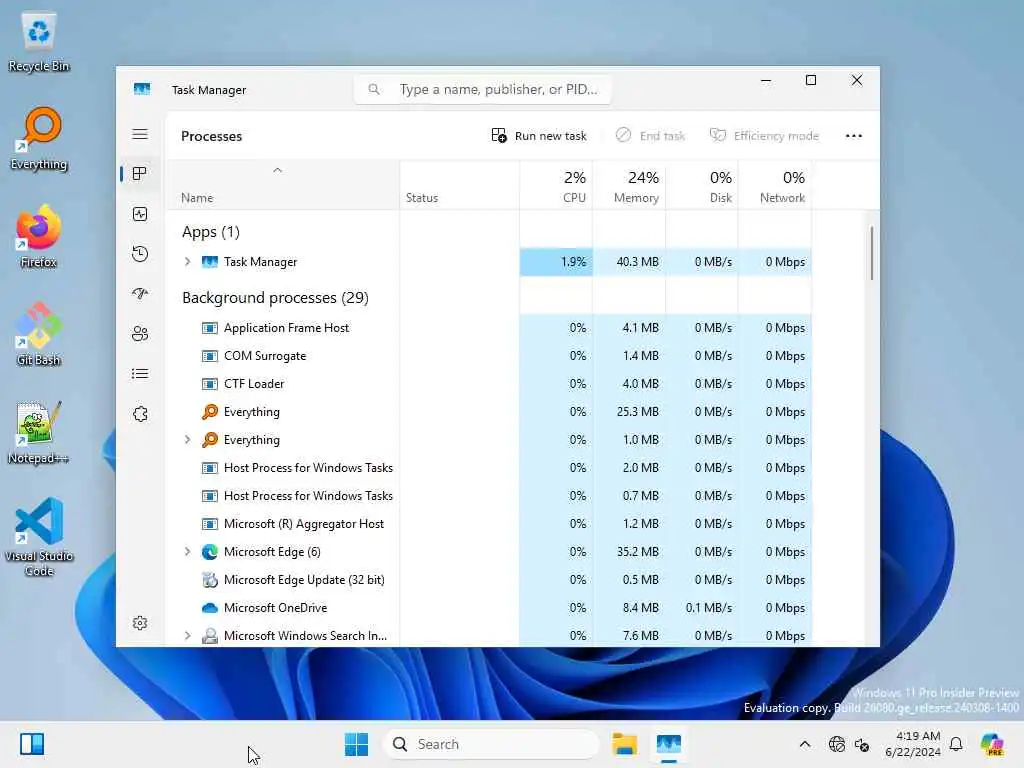Open the Everything desktop shortcut
The image size is (1024, 768).
click(39, 139)
